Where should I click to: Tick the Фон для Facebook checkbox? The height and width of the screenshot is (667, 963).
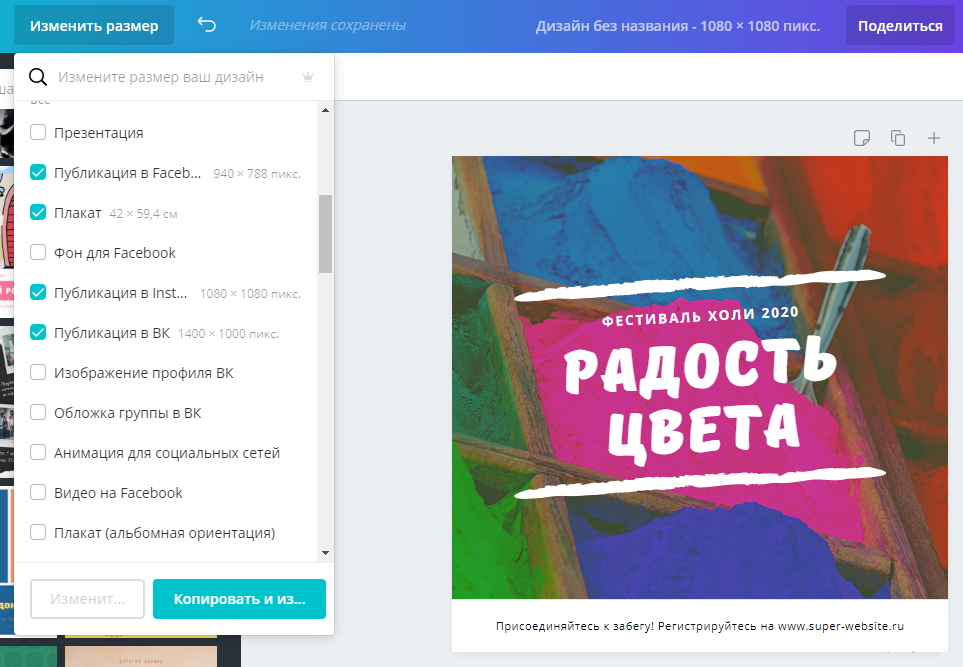[x=38, y=252]
